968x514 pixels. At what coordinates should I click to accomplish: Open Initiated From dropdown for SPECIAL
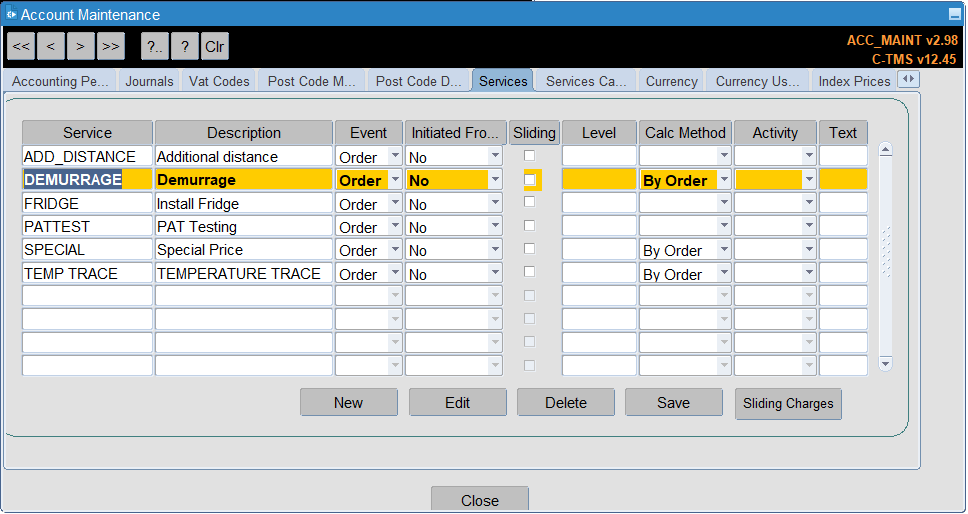coord(495,250)
